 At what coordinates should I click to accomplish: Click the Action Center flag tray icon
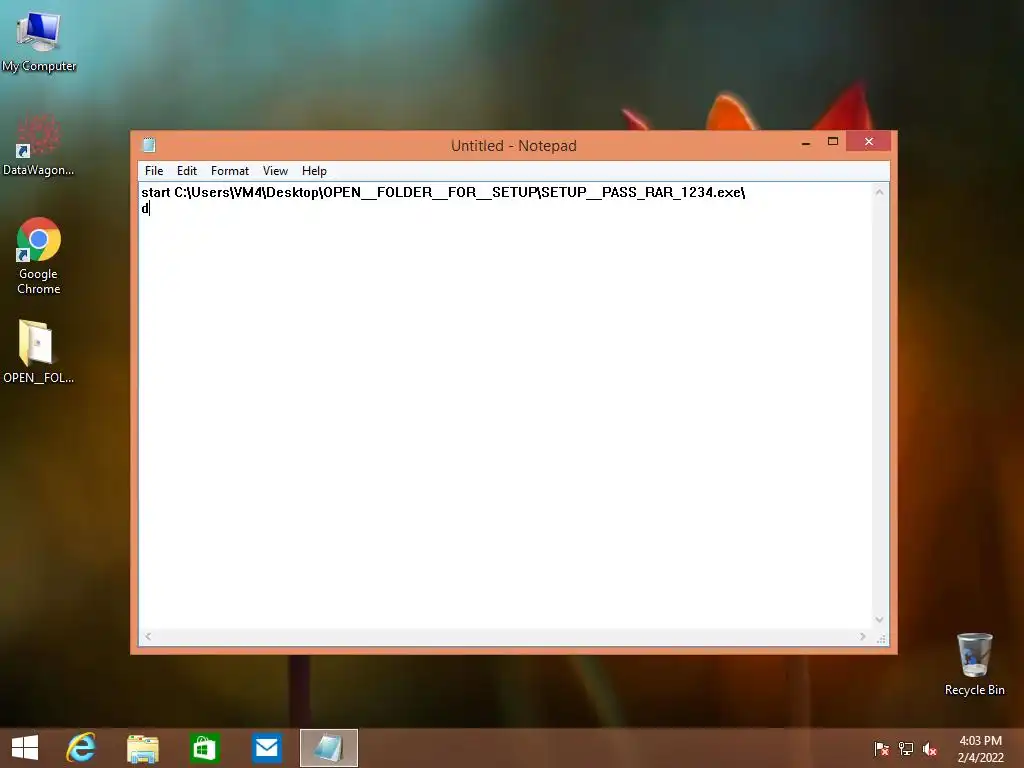[881, 749]
